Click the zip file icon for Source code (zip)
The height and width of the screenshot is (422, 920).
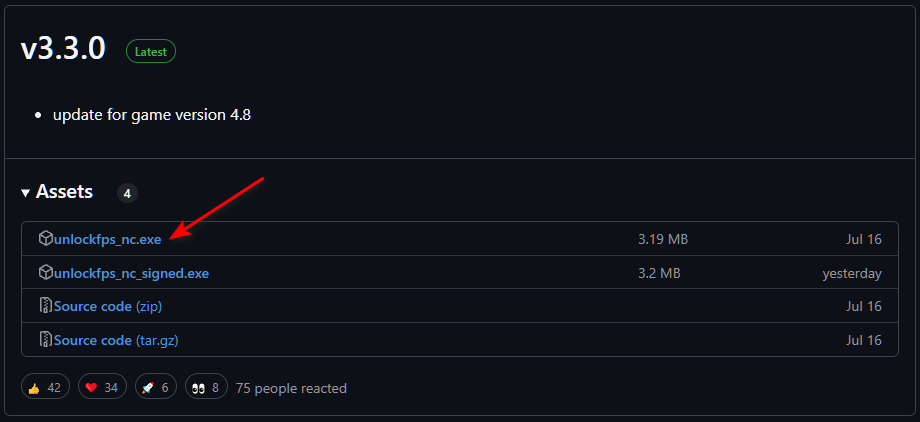pyautogui.click(x=45, y=306)
